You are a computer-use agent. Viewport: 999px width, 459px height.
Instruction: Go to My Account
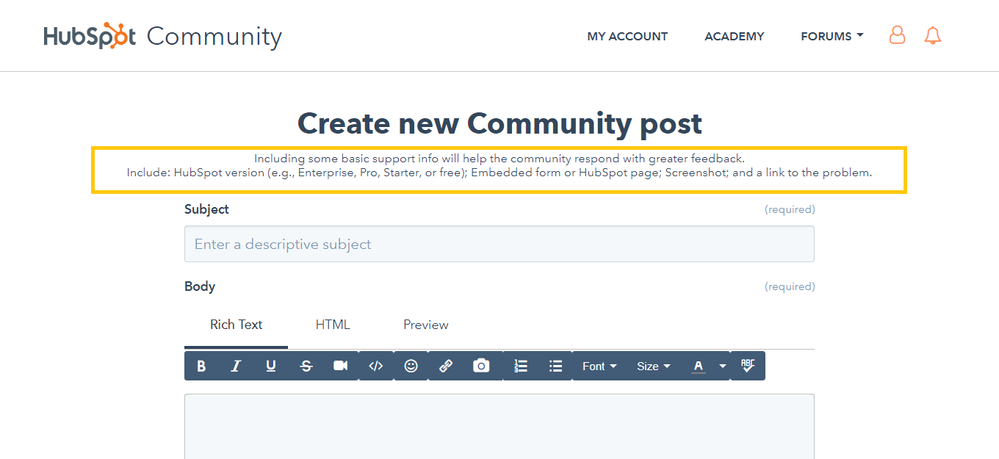pos(627,36)
